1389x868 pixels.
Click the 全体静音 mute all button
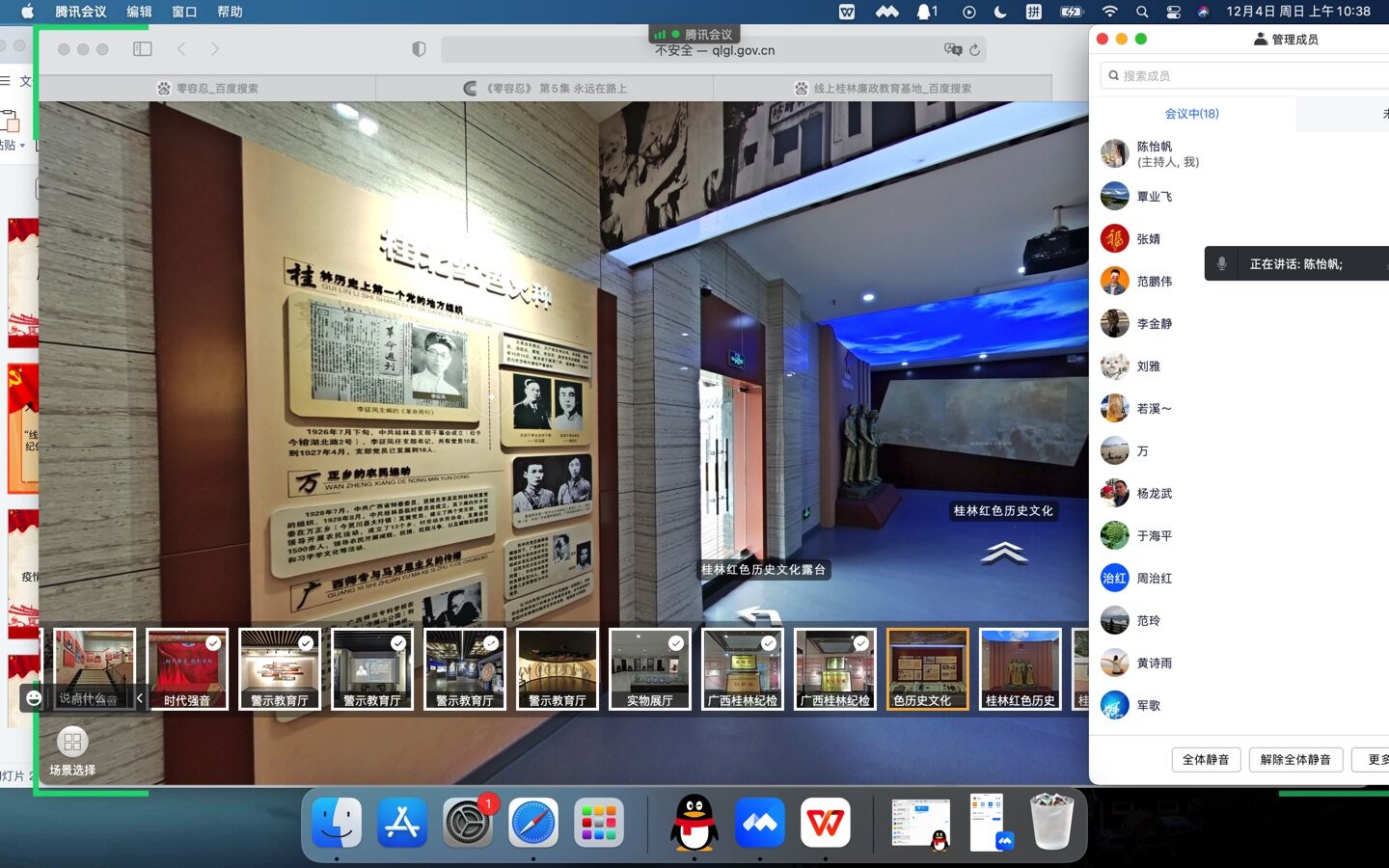pos(1206,760)
